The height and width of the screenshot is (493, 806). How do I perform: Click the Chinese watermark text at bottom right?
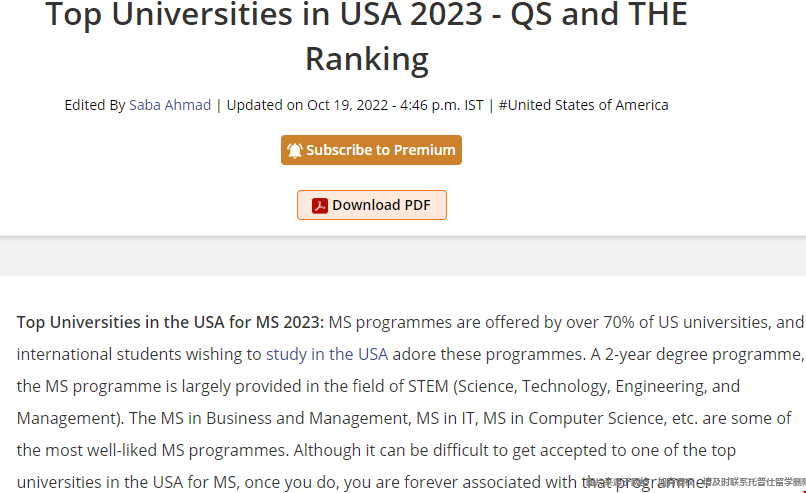click(x=696, y=482)
